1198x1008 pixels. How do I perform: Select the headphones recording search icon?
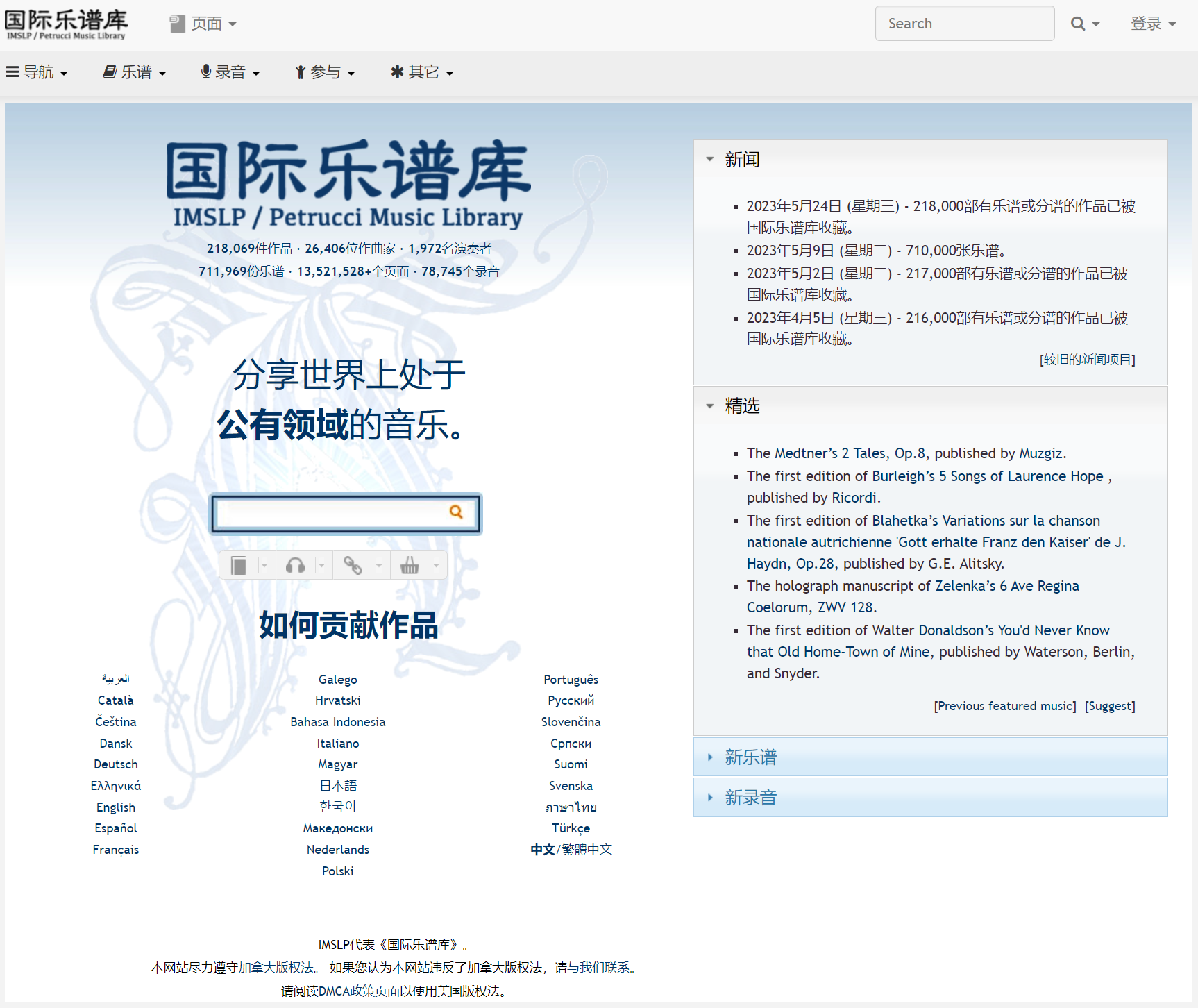click(296, 566)
